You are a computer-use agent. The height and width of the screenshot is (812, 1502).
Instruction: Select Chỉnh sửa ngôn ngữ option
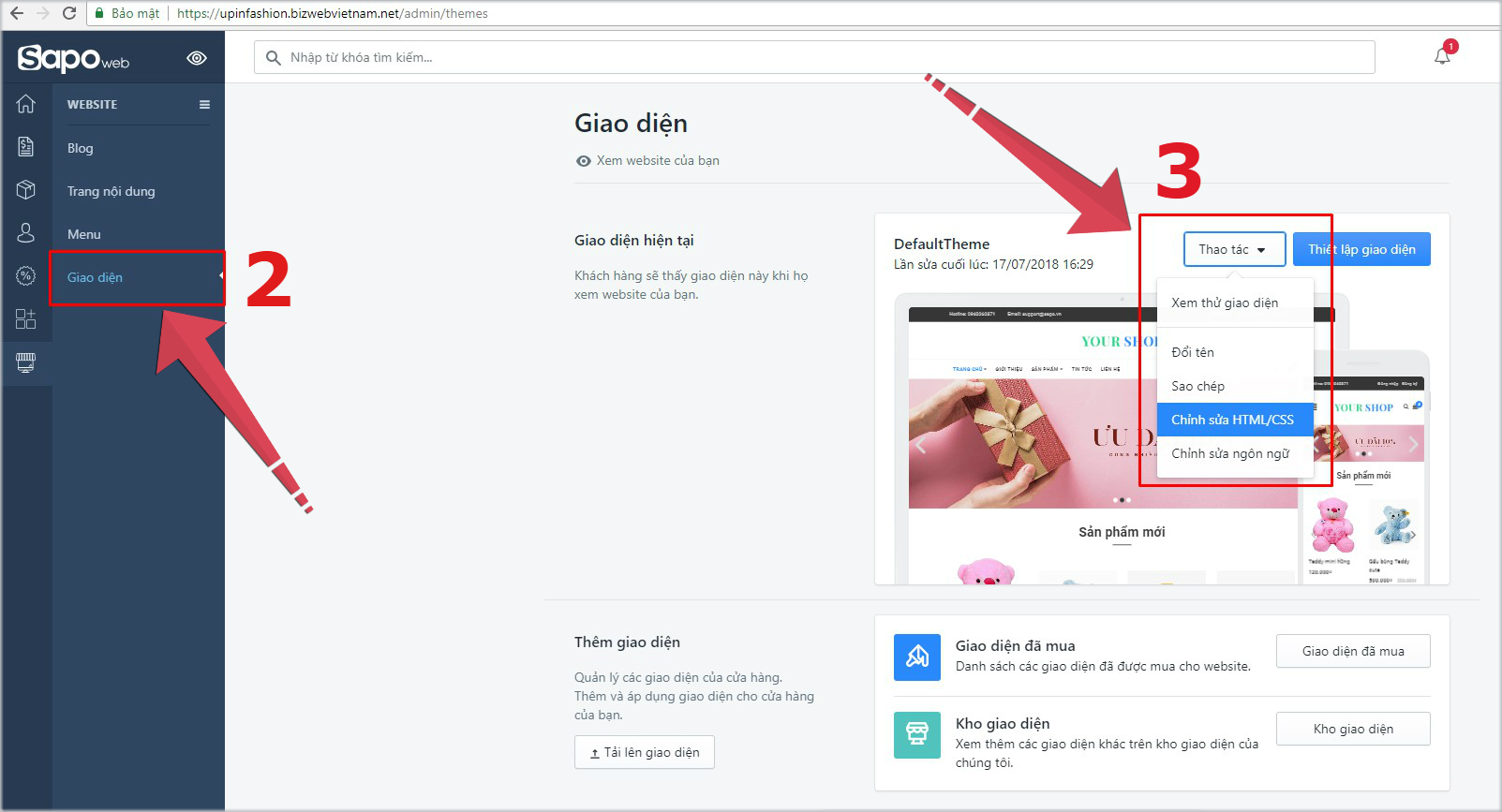(1230, 453)
